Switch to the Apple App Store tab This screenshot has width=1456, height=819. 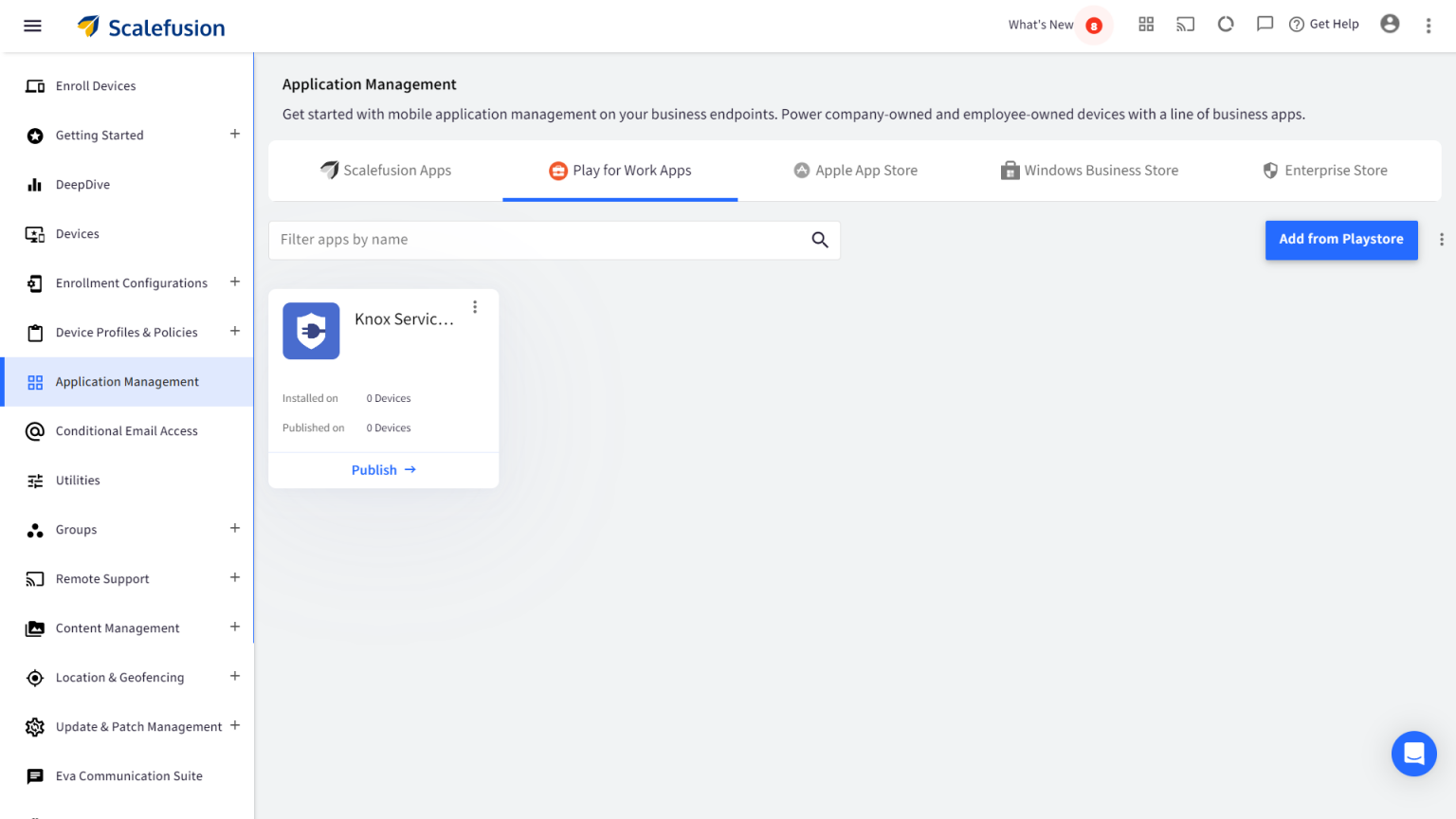855,171
